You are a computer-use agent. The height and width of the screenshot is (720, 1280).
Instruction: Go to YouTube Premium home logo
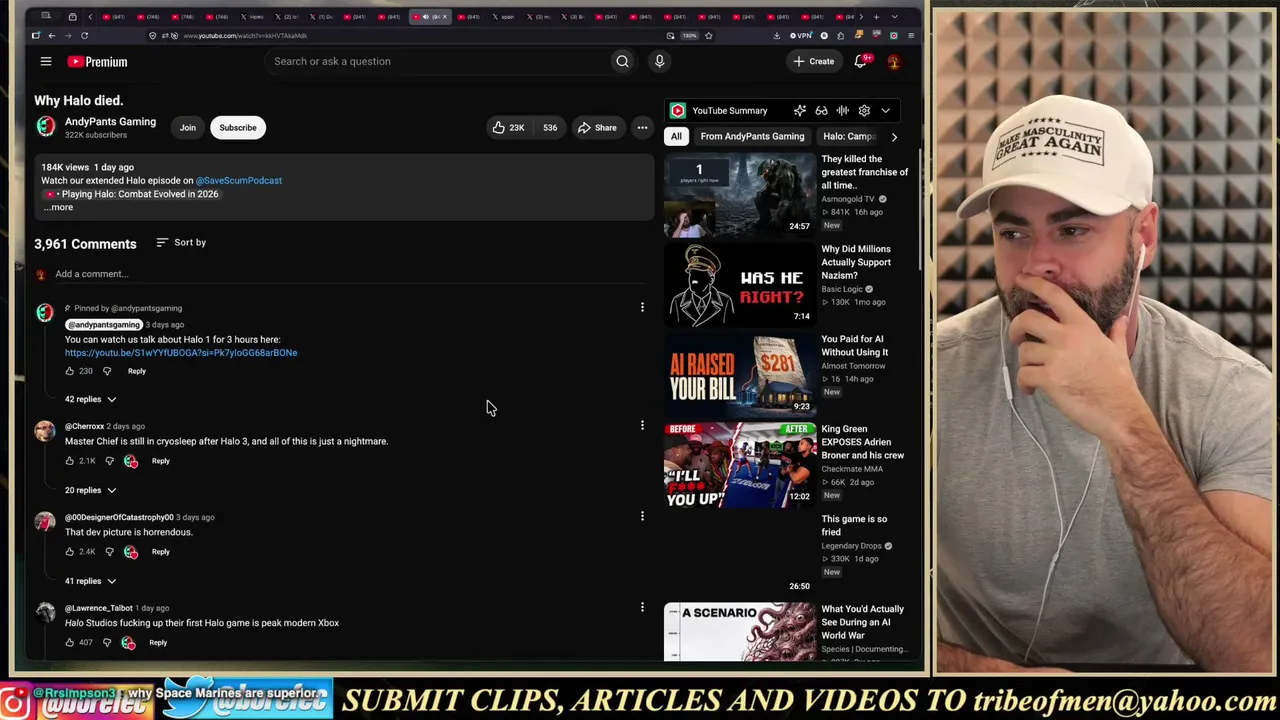[98, 62]
